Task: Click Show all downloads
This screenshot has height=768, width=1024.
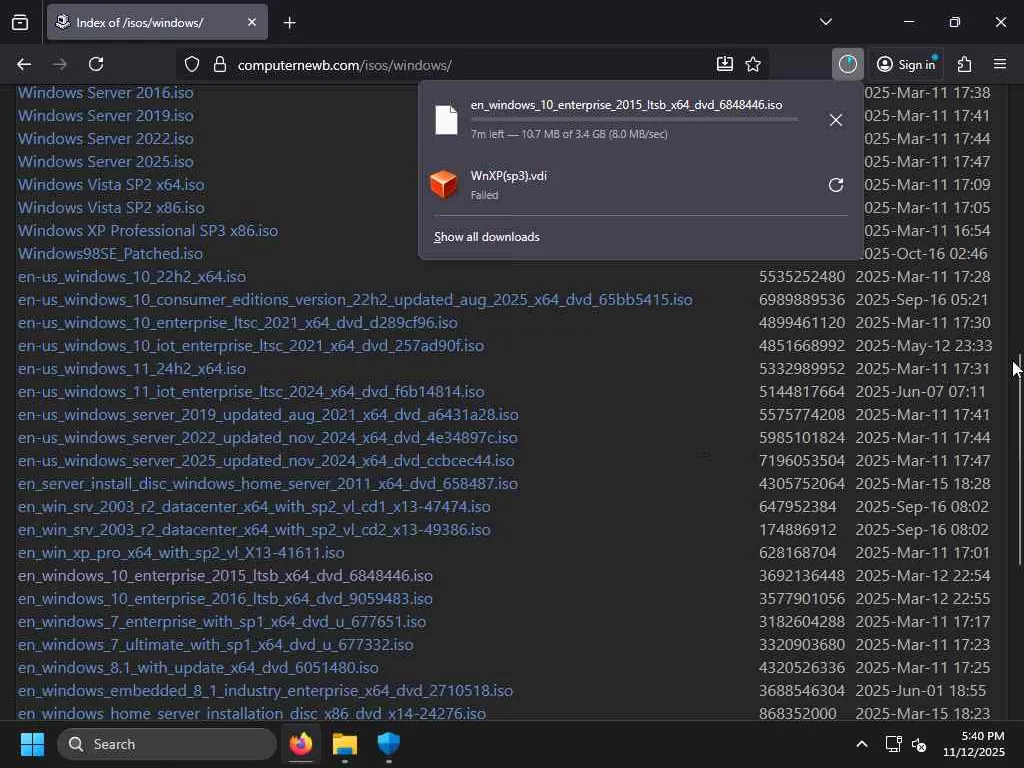Action: point(487,237)
